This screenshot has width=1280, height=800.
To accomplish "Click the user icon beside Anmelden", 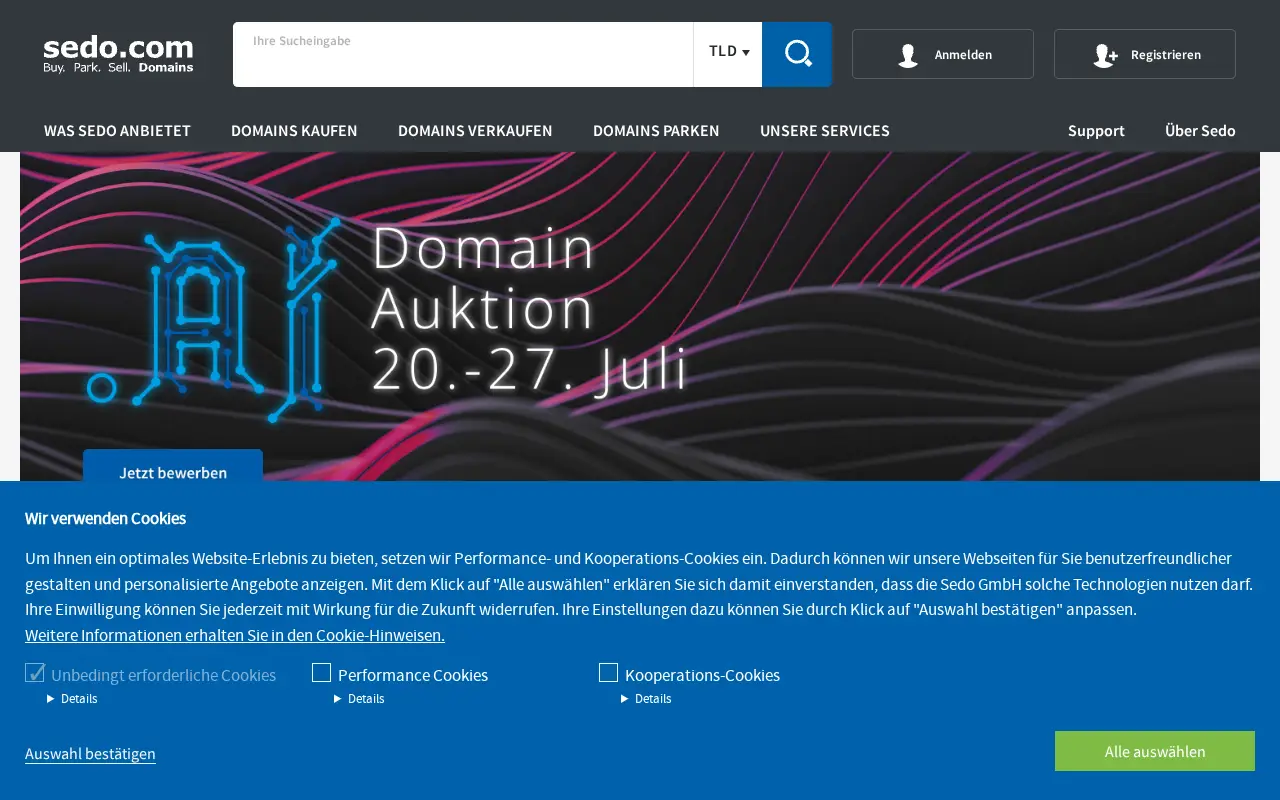I will coord(907,55).
